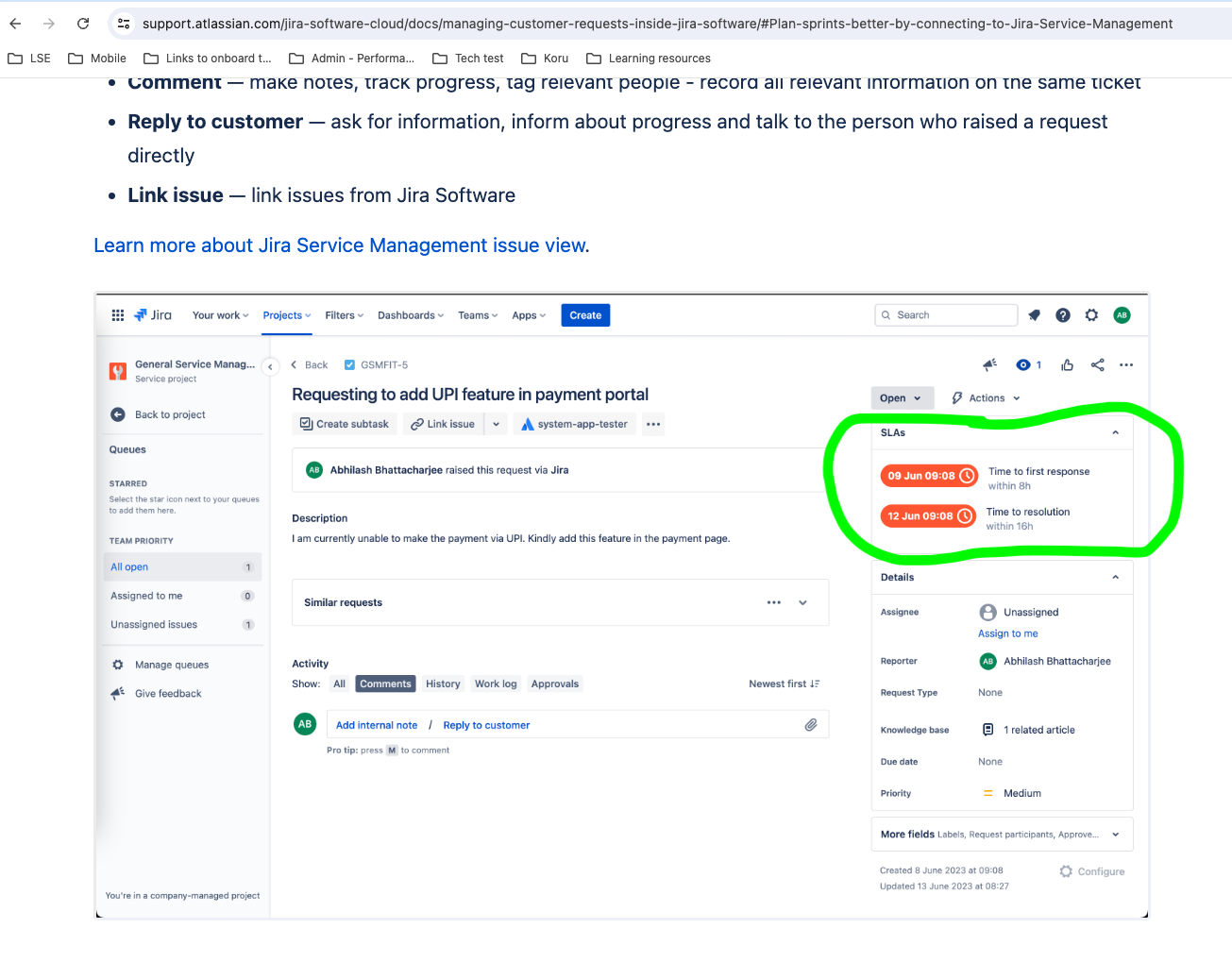The height and width of the screenshot is (979, 1232).
Task: Open Jira help question mark icon
Action: point(1063,315)
